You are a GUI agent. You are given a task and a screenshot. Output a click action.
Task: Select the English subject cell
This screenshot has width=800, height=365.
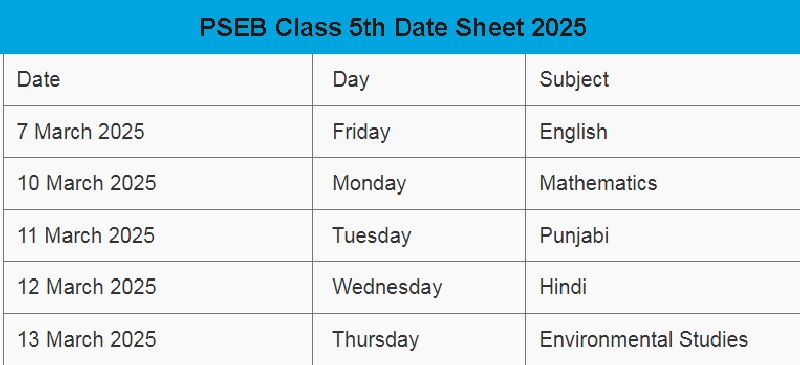[x=663, y=132]
